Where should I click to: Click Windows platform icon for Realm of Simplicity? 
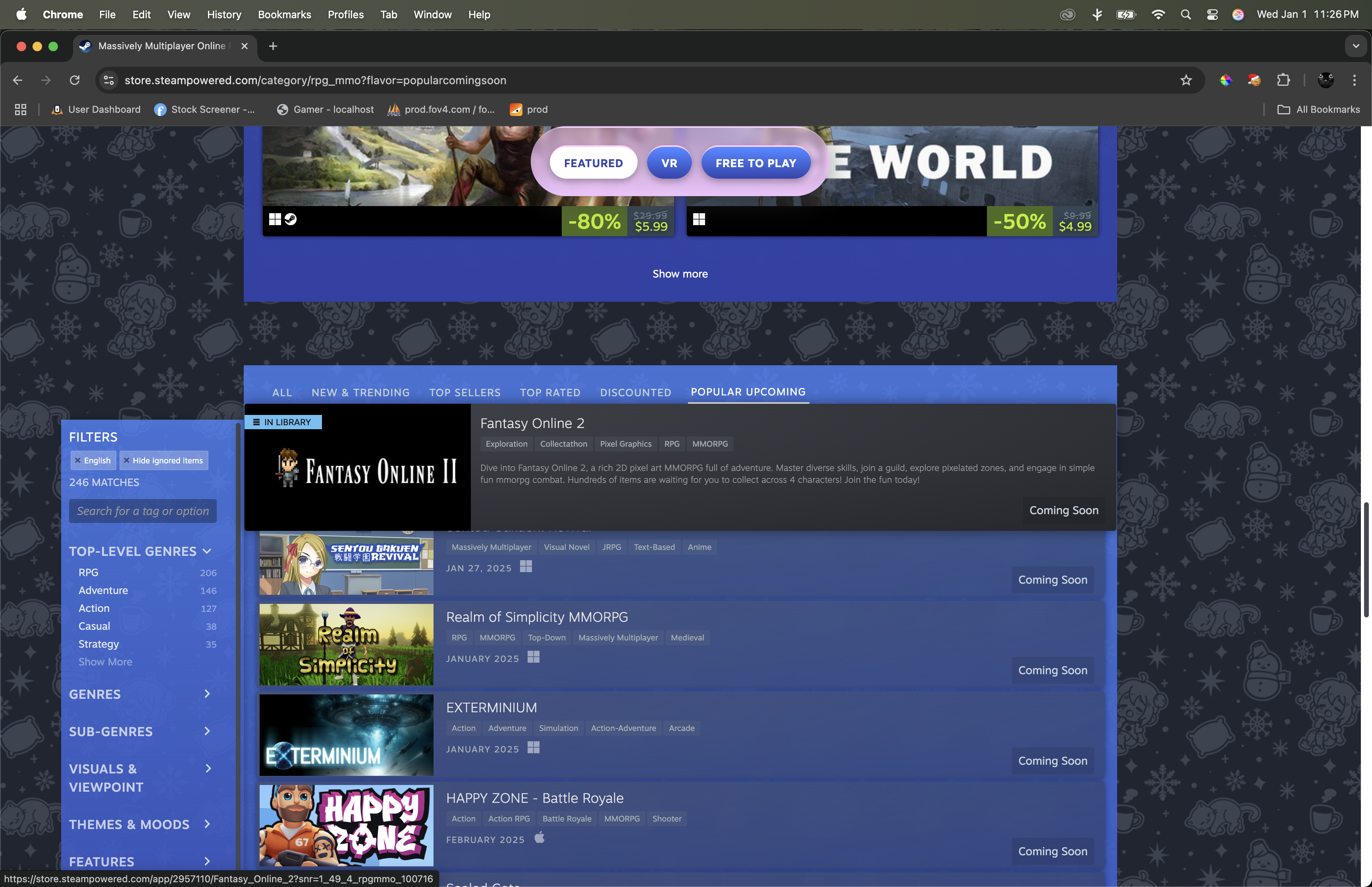[x=534, y=657]
